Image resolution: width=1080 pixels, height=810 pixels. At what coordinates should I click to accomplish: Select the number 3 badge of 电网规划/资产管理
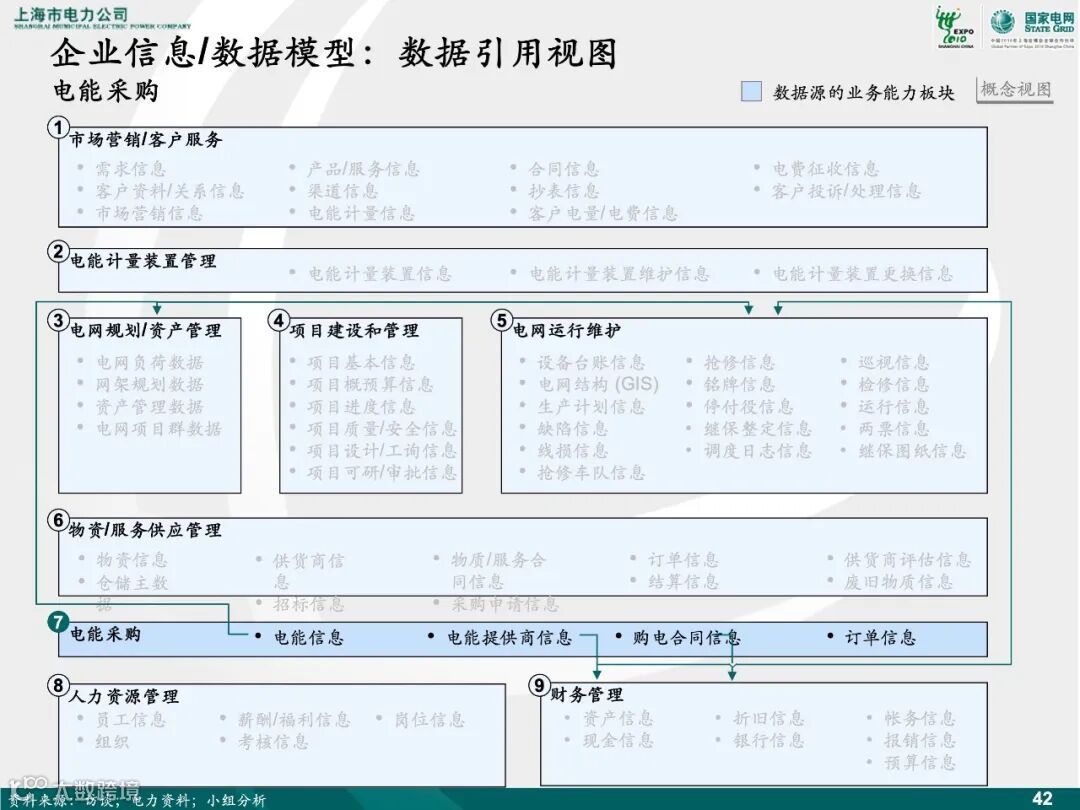point(59,320)
